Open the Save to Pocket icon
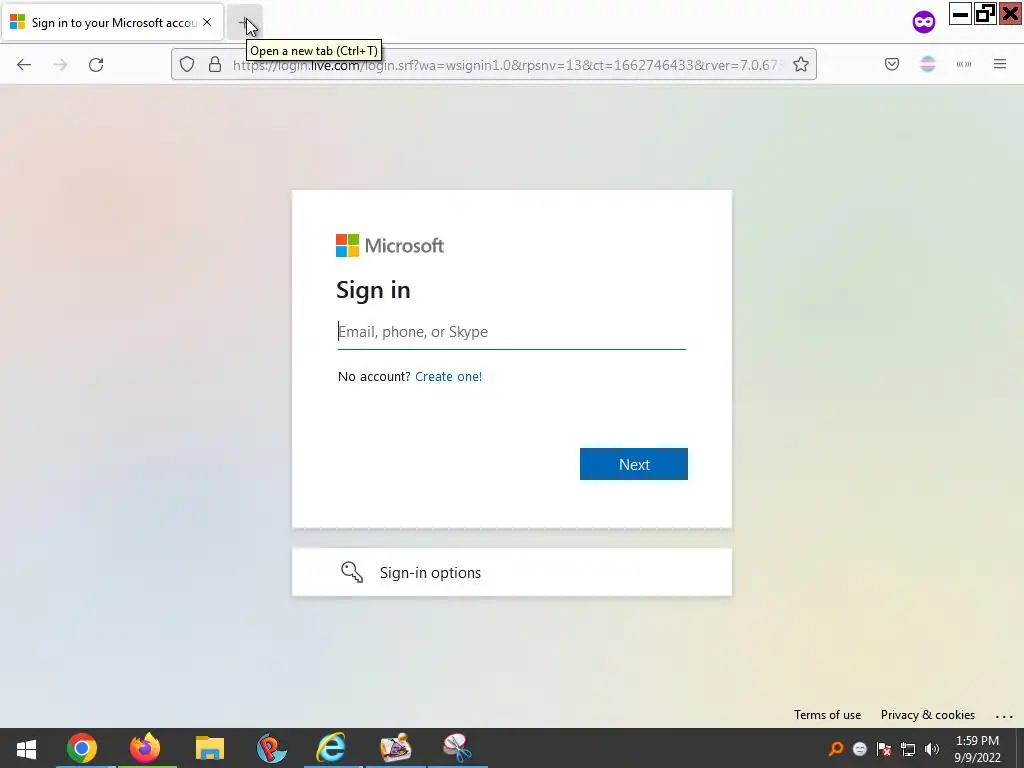 (x=892, y=64)
